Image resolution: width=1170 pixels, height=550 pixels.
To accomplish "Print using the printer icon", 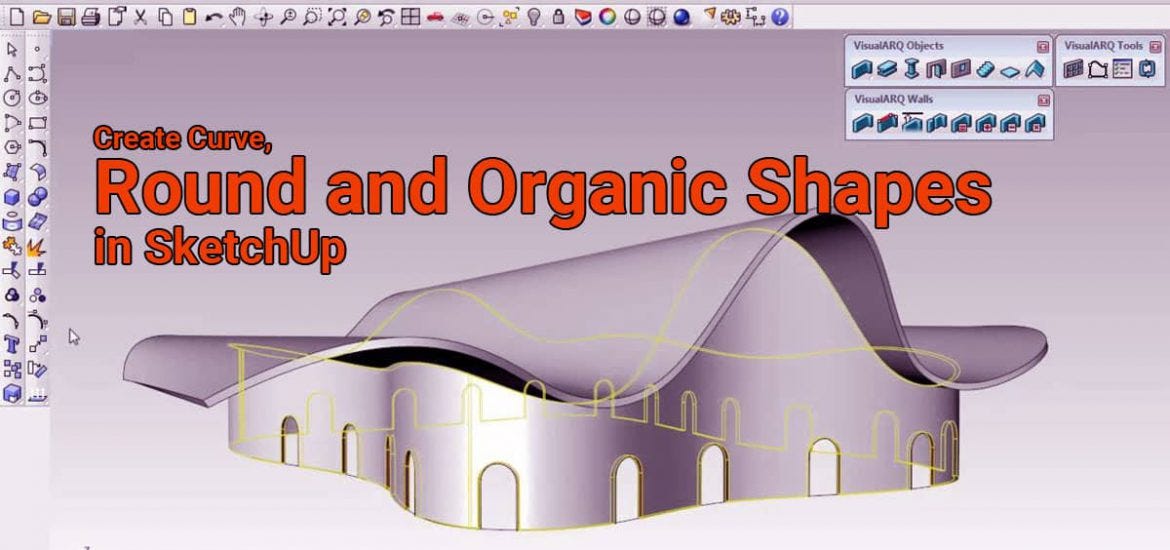I will 90,17.
